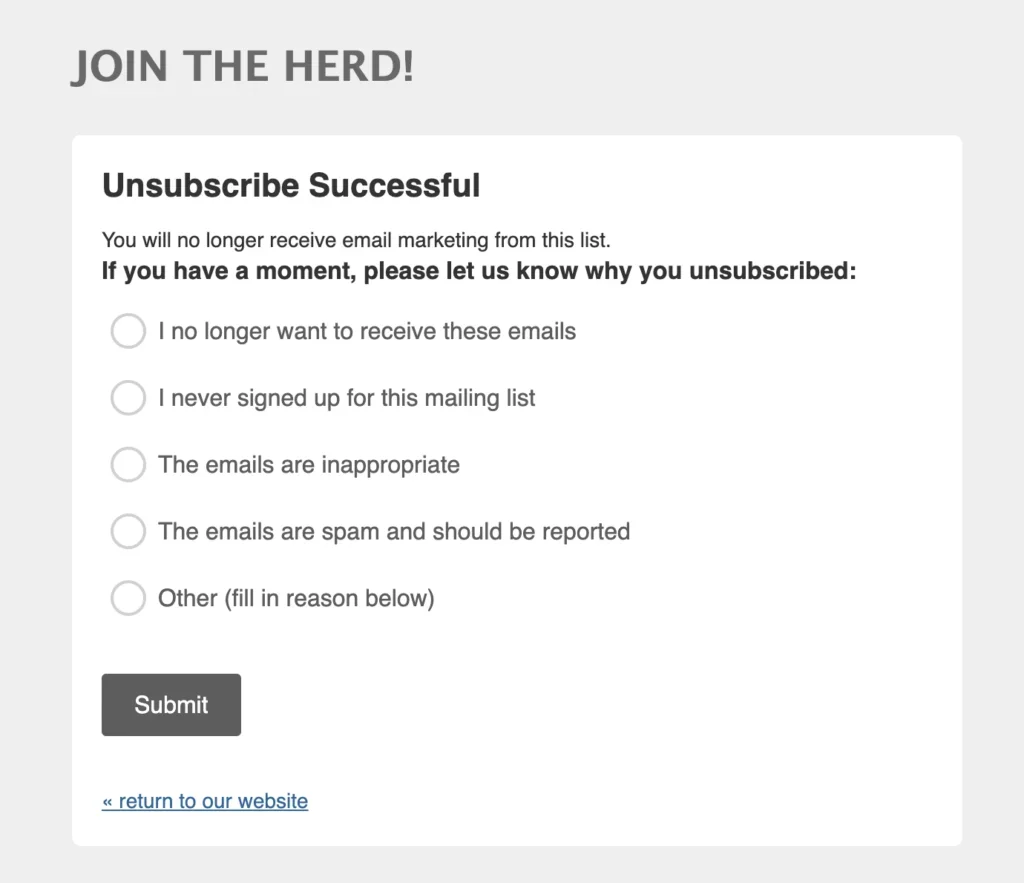Screen dimensions: 1024x883
Task: Select 'The emails are inappropriate' option
Action: tap(128, 464)
